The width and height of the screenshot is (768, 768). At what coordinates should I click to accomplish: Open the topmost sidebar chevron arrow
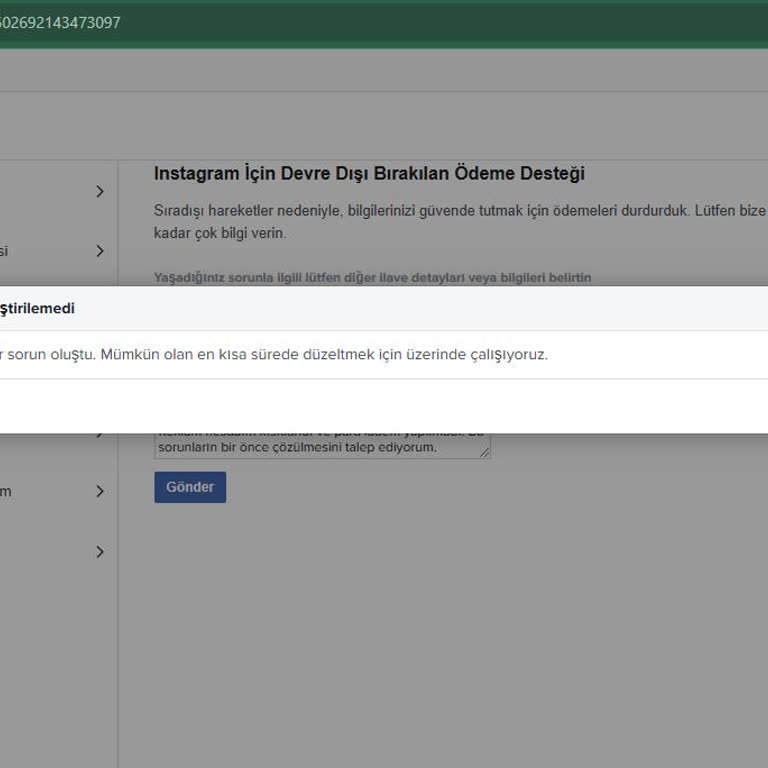pos(100,192)
